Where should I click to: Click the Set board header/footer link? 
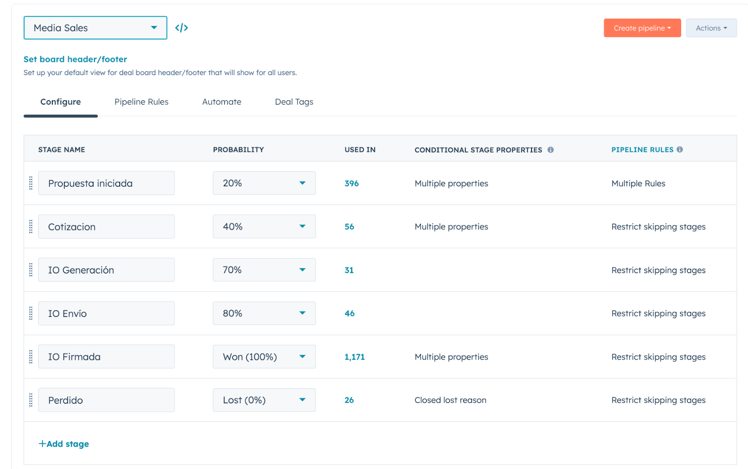(75, 59)
